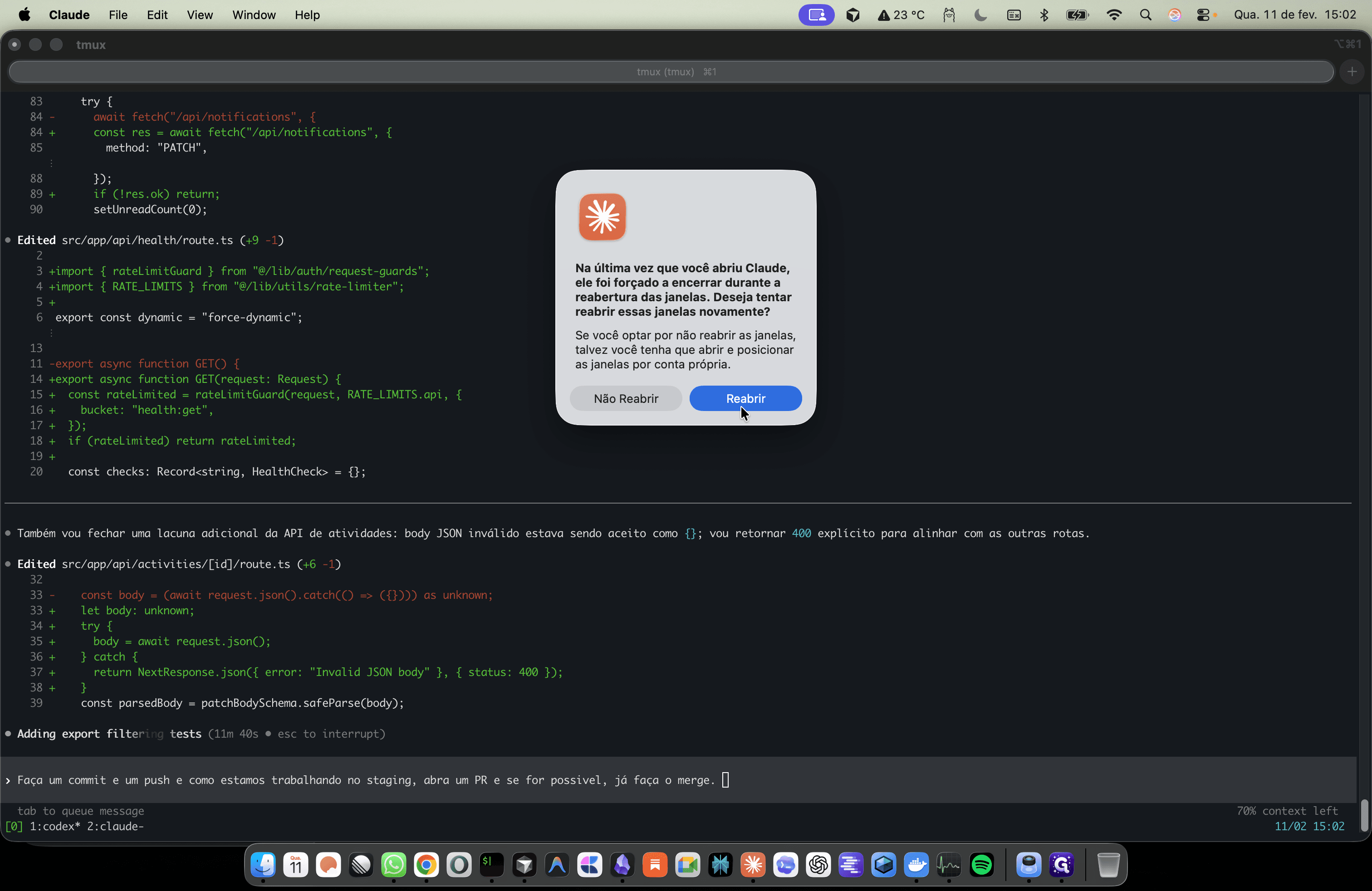
Task: Open Google Chrome from the Dock
Action: 426,865
